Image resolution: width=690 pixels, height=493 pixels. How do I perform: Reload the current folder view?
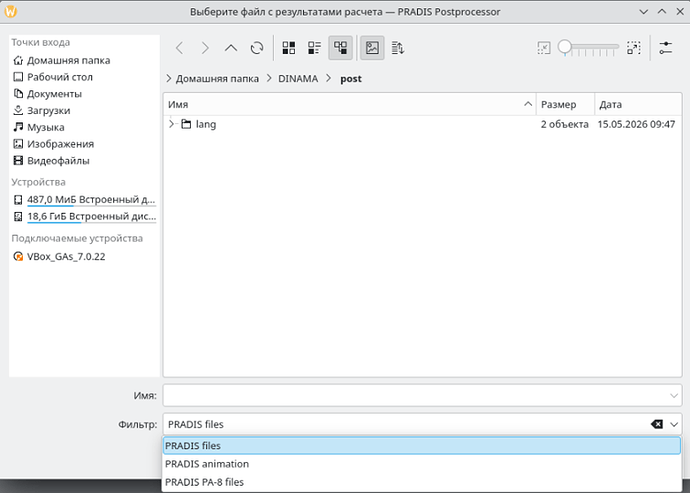click(x=257, y=48)
